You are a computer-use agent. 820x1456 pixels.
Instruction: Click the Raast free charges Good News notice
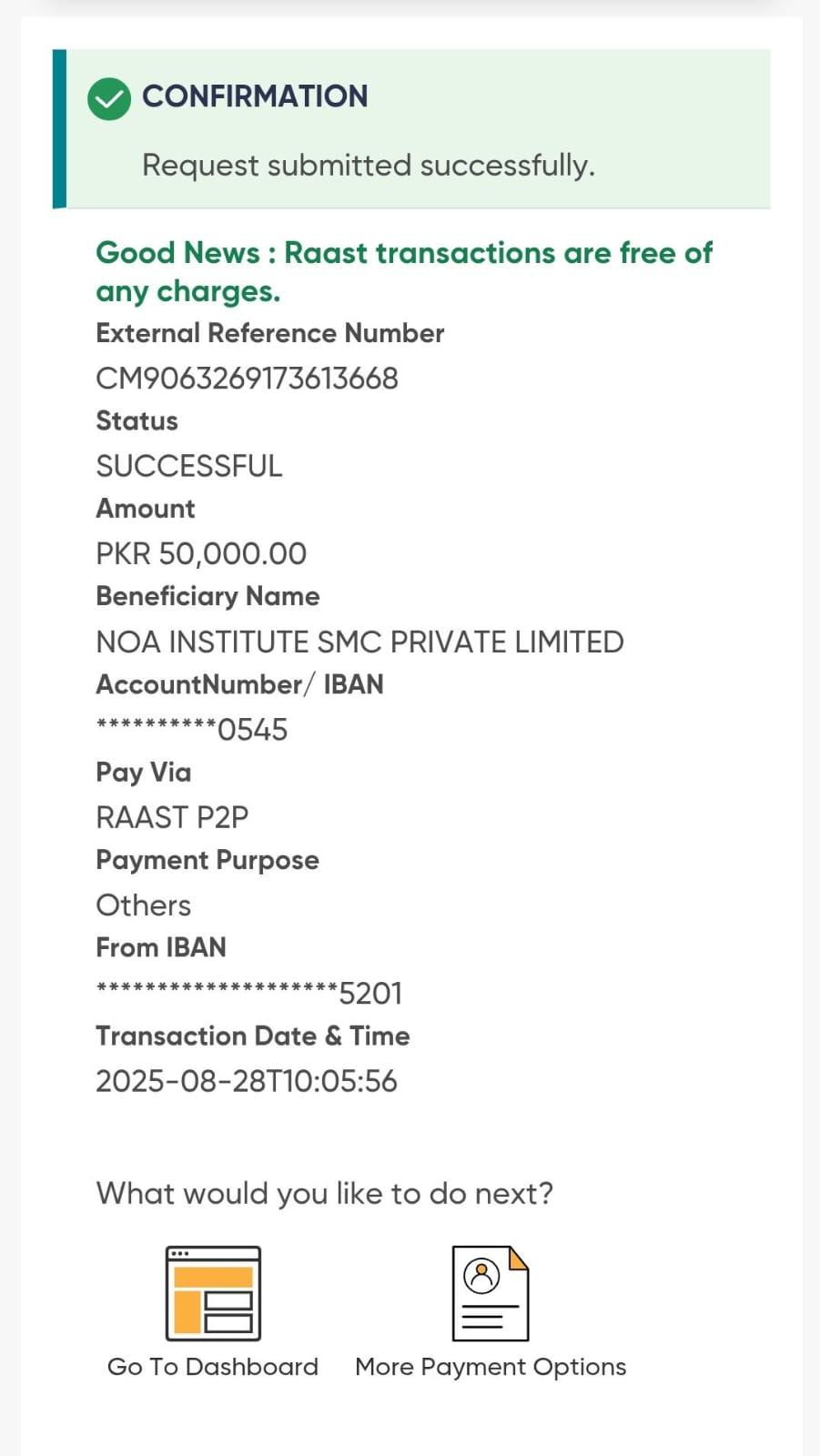[404, 271]
